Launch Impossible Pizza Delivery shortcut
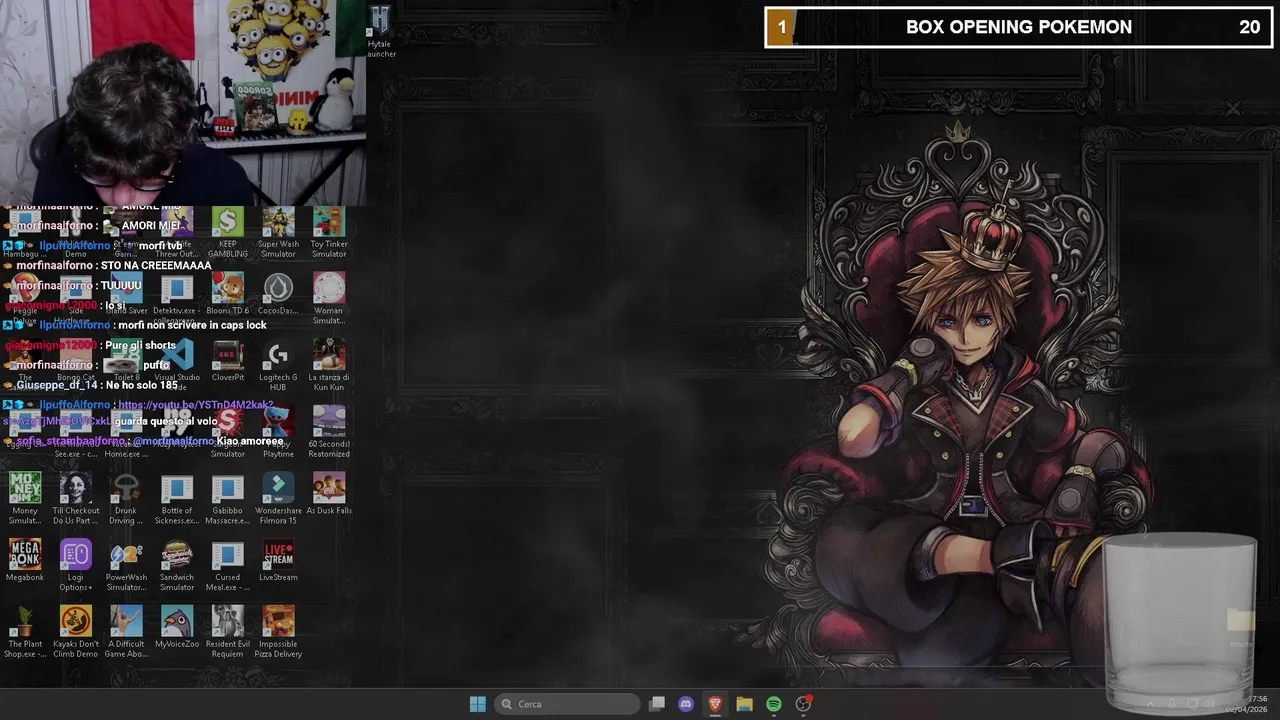The width and height of the screenshot is (1280, 720). point(278,633)
